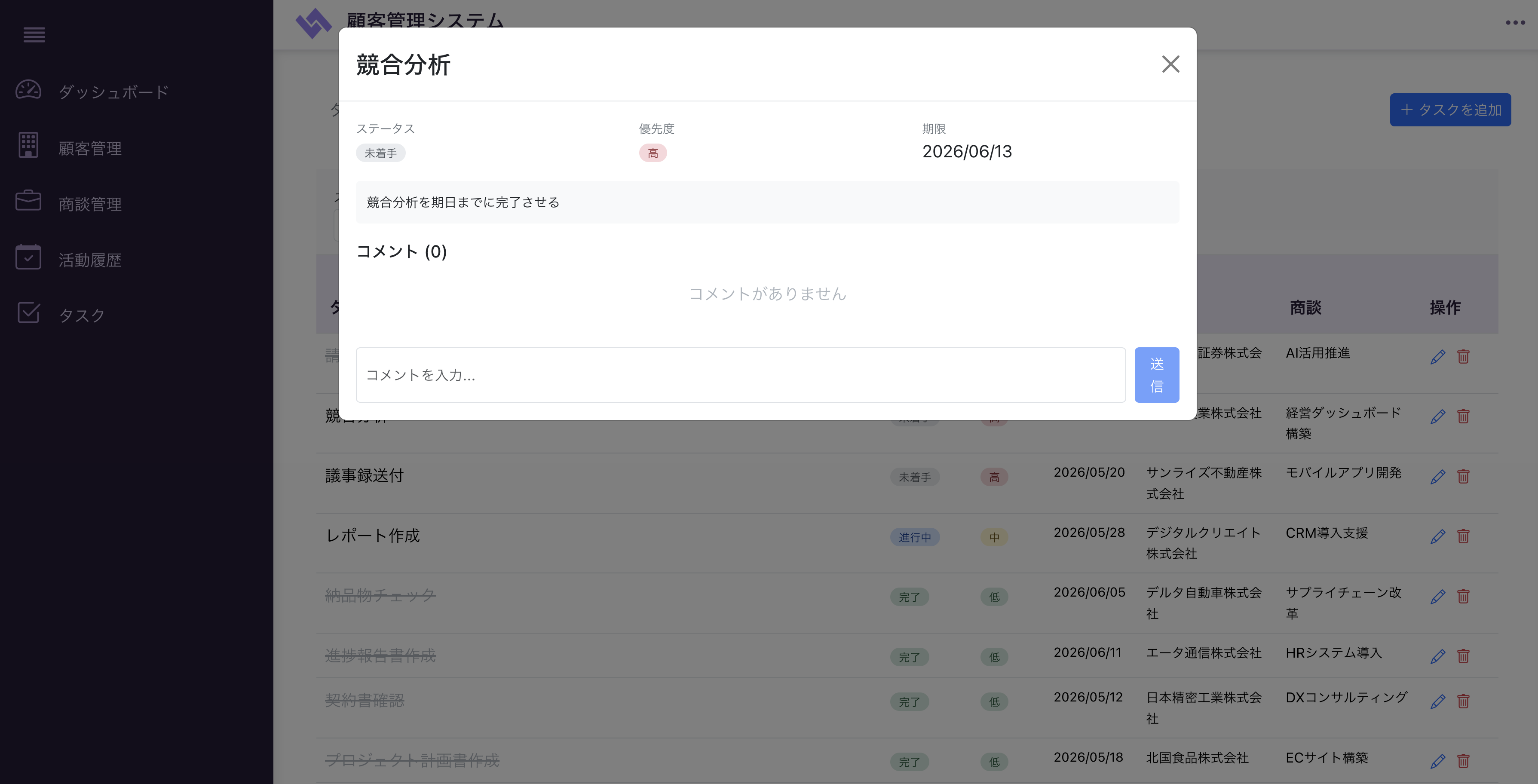Viewport: 1538px width, 784px height.
Task: Click the due date 2026/06/13 in the dialog
Action: coord(967,152)
